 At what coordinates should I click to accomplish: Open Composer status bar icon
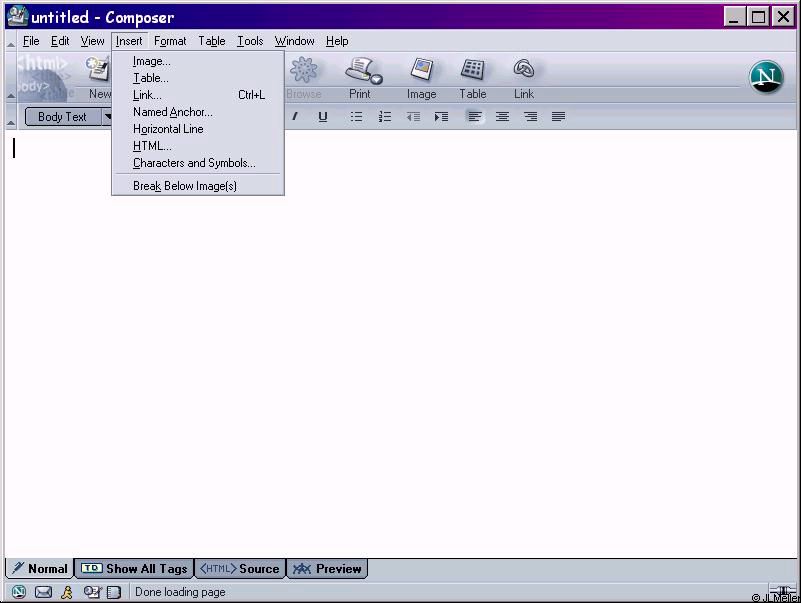[92, 592]
